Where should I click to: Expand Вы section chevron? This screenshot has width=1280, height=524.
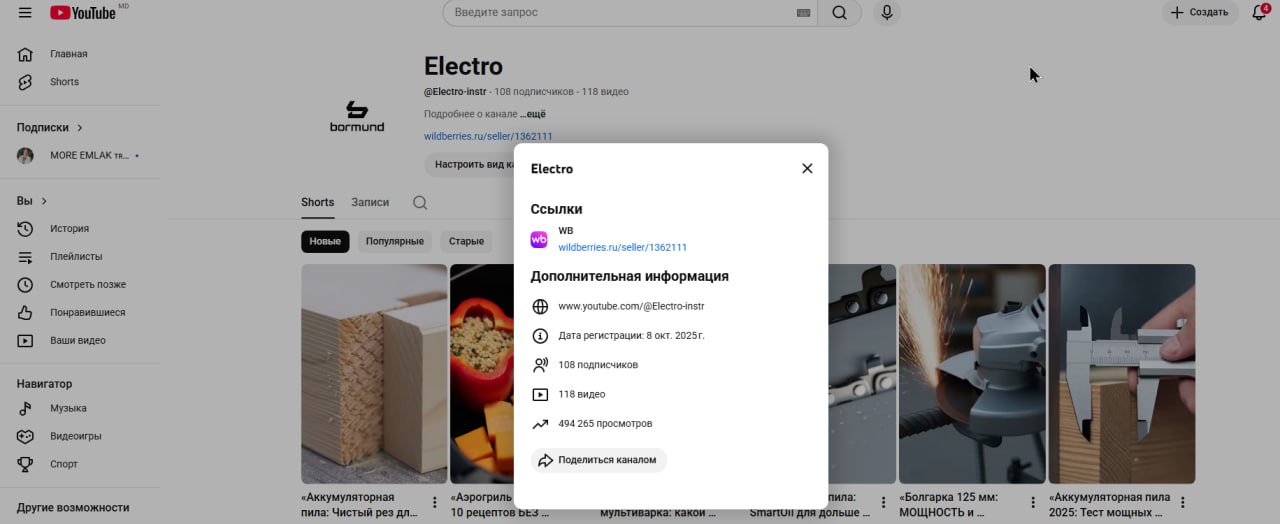[x=44, y=201]
